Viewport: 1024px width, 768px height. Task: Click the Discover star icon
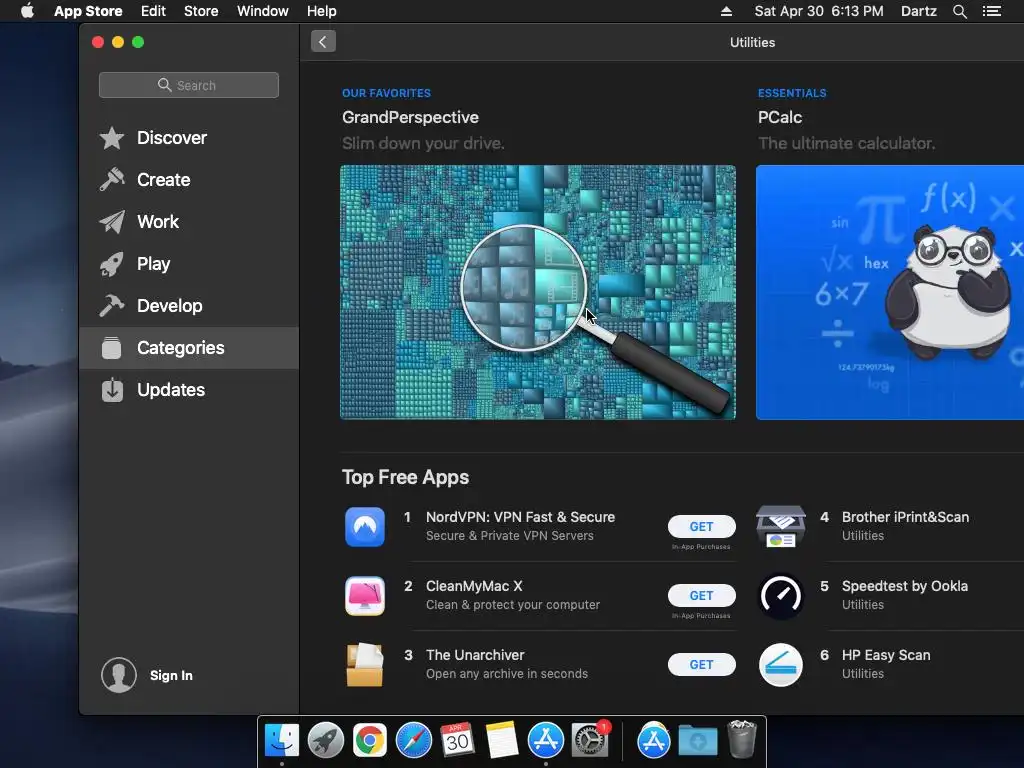click(x=112, y=138)
